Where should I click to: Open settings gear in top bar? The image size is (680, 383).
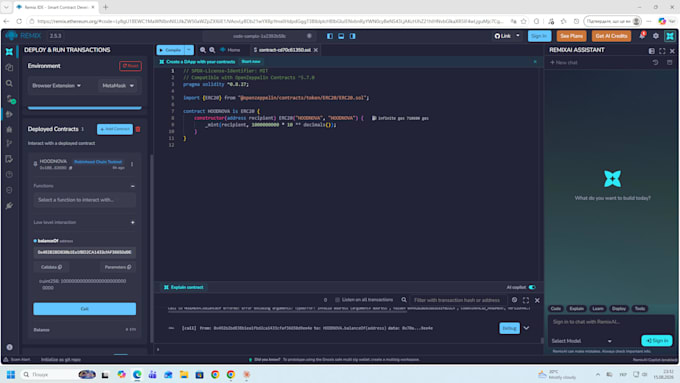coord(656,36)
